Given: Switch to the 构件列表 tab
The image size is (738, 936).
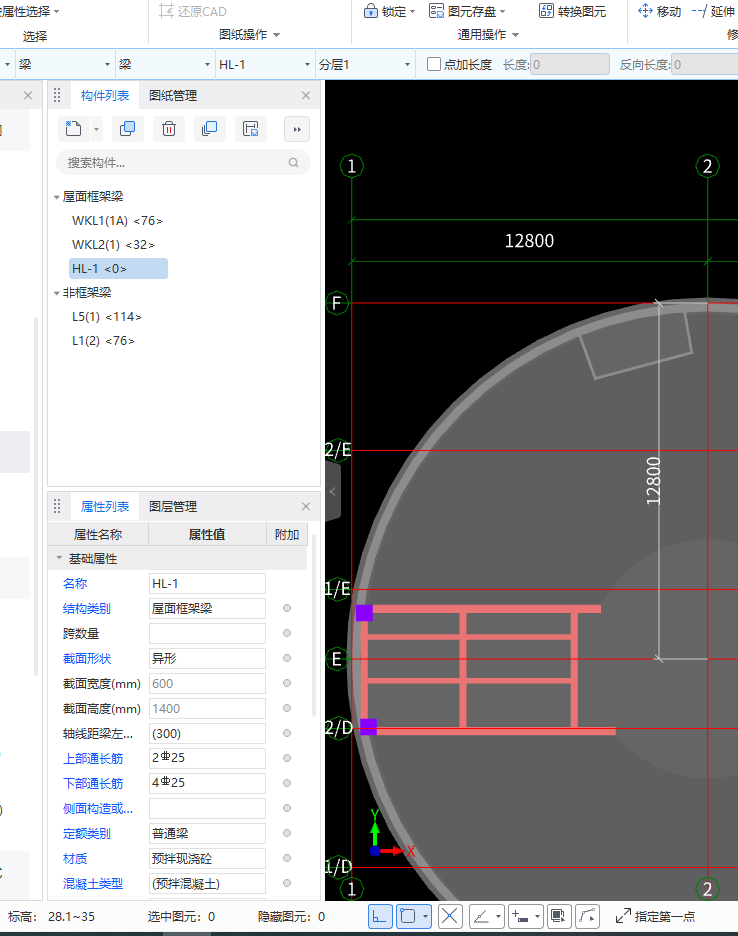Looking at the screenshot, I should 105,96.
